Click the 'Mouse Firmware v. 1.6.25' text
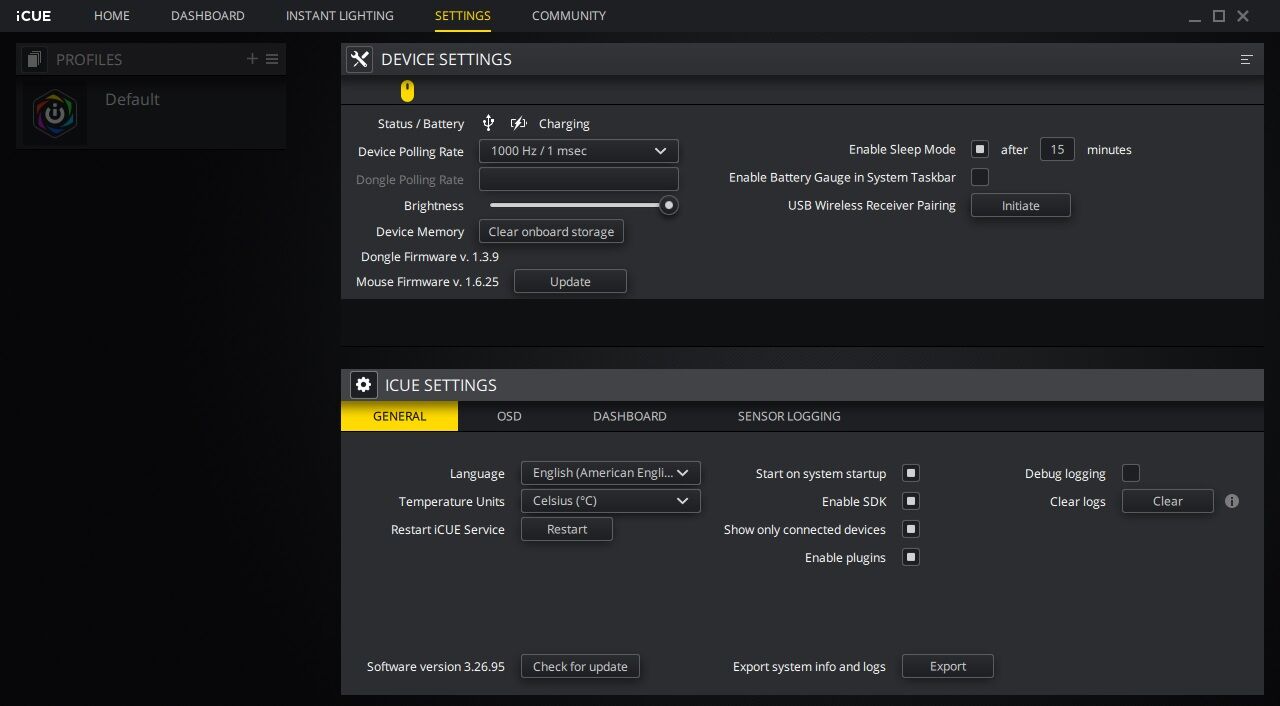 427,282
